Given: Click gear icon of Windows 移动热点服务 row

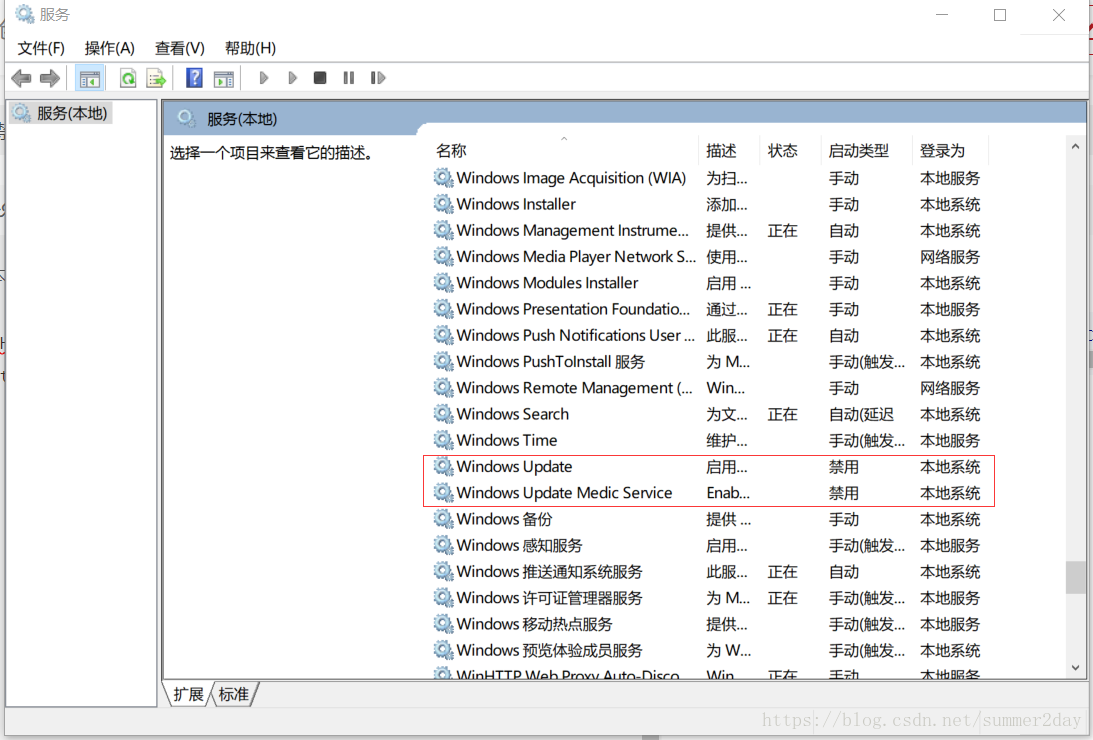Looking at the screenshot, I should pyautogui.click(x=443, y=623).
